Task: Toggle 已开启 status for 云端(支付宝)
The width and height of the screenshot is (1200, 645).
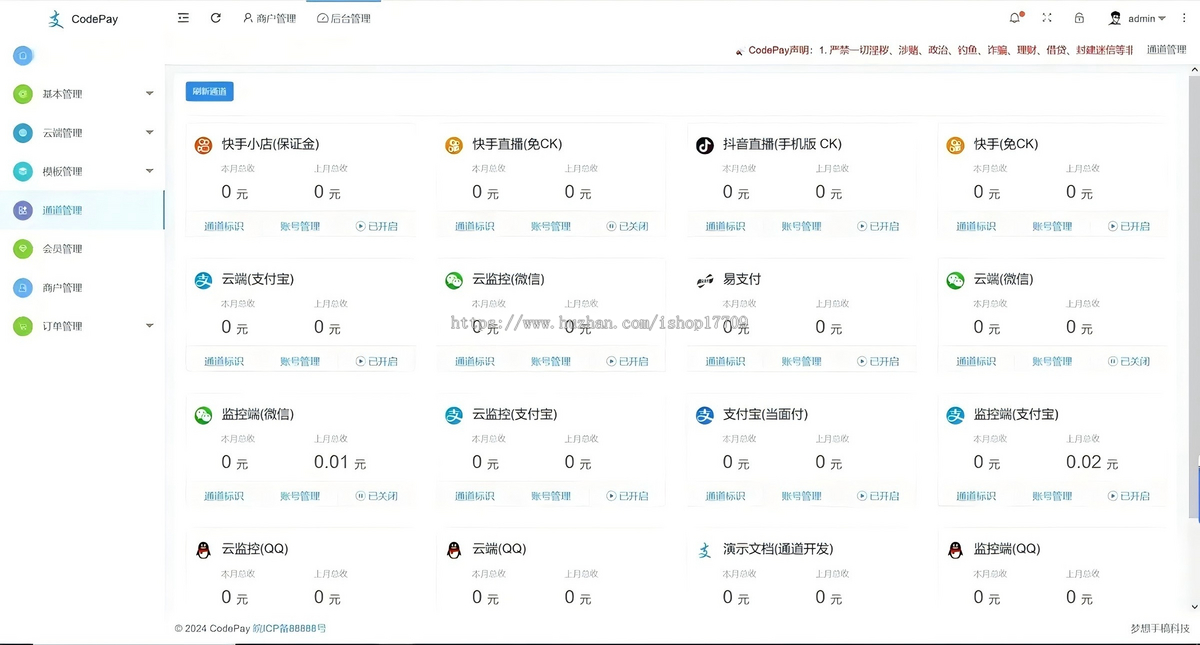Action: 377,361
